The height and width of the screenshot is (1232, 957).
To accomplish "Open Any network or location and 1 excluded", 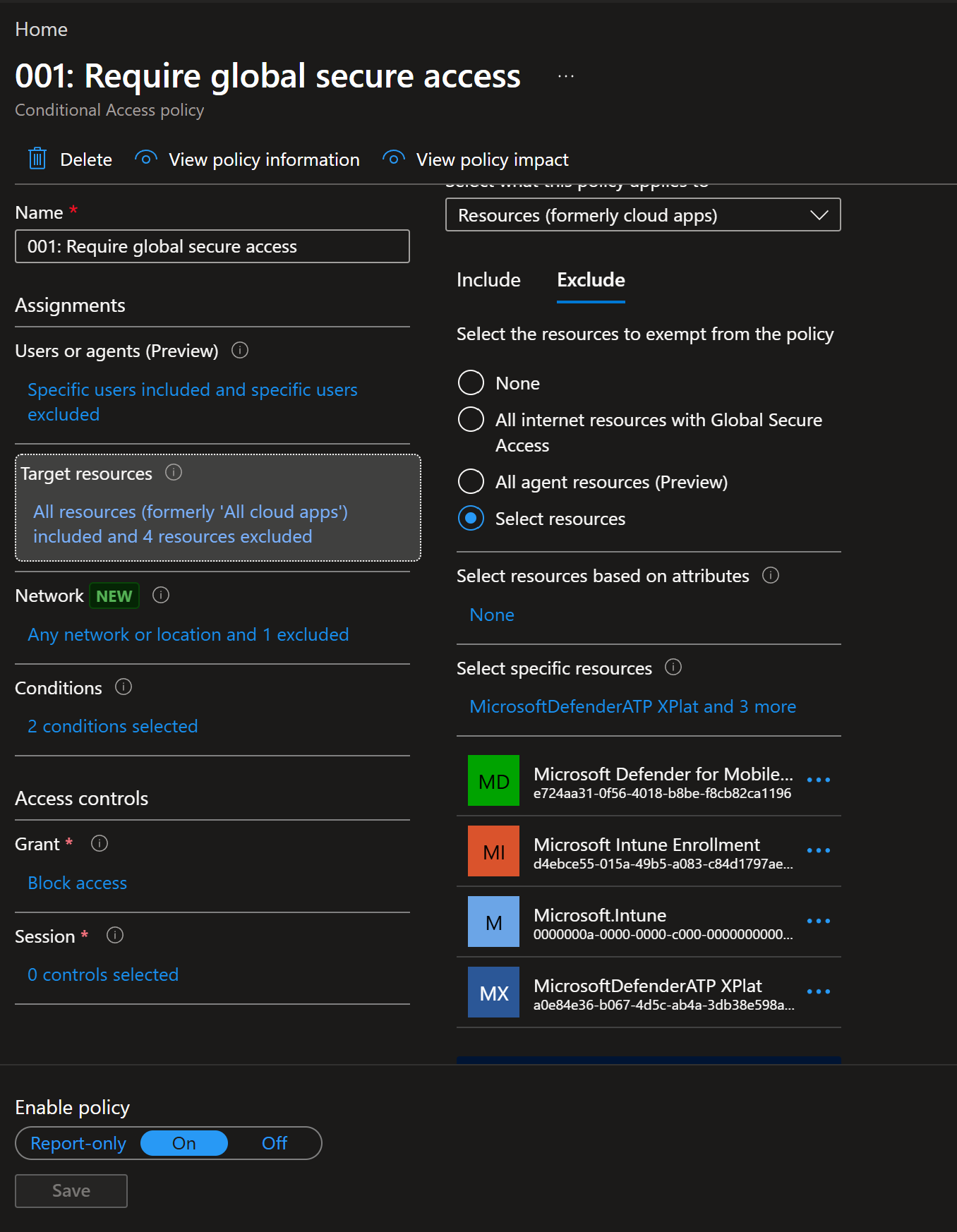I will click(x=188, y=634).
